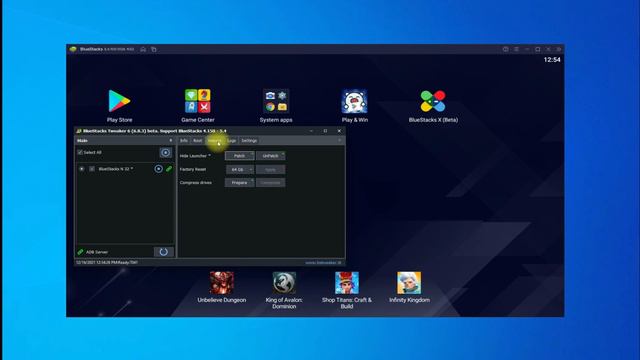Click the Unpatch button for Hide Launcher
Viewport: 640px width, 360px height.
pyautogui.click(x=271, y=156)
